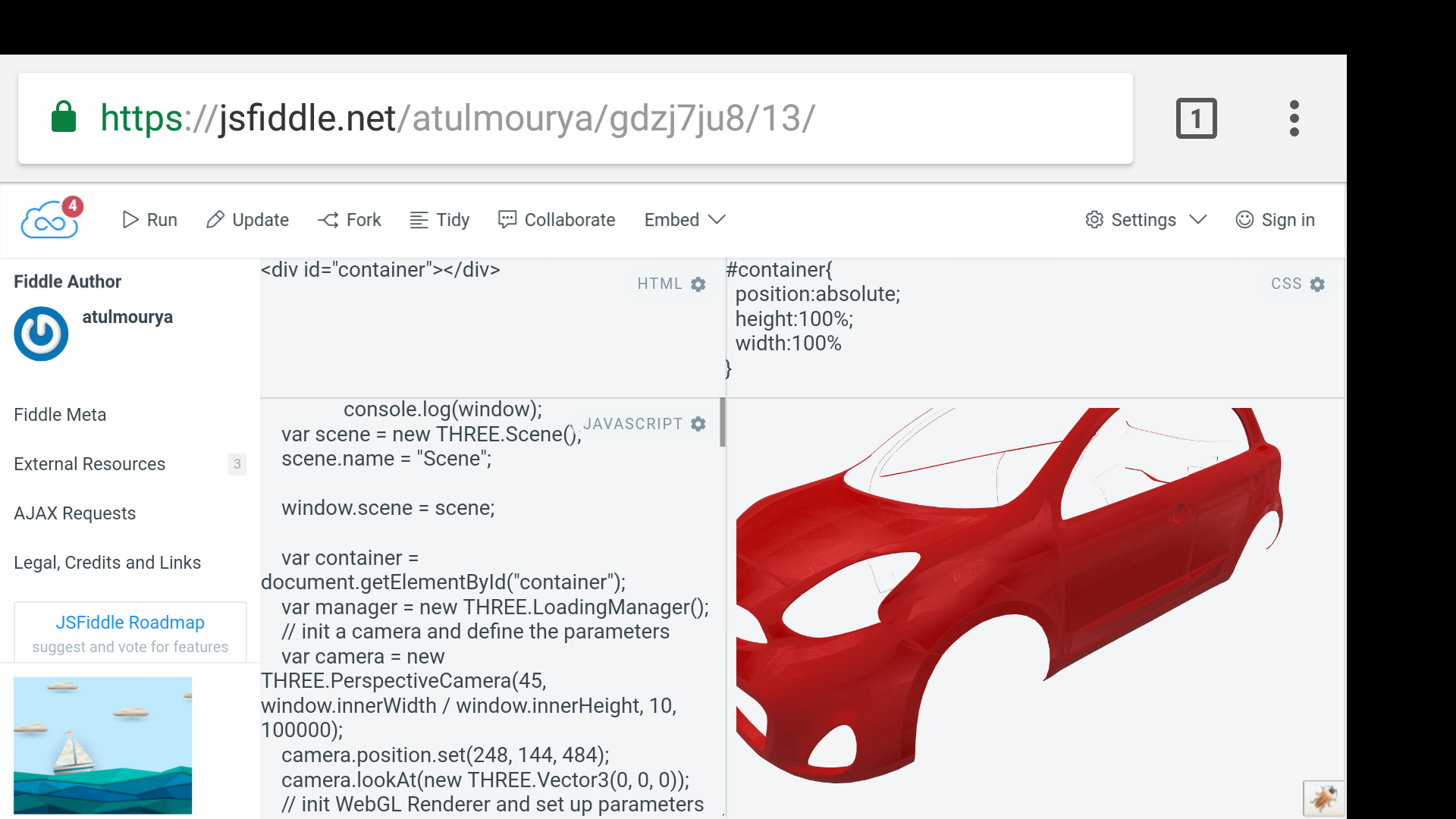Expand the Embed dropdown
Screen dimensions: 1456x819
685,220
